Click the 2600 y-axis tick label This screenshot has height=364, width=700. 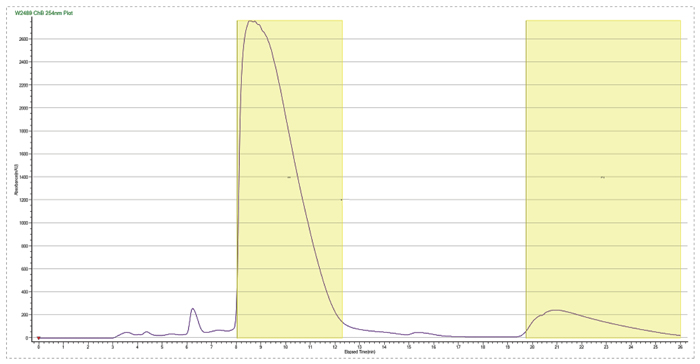23,39
